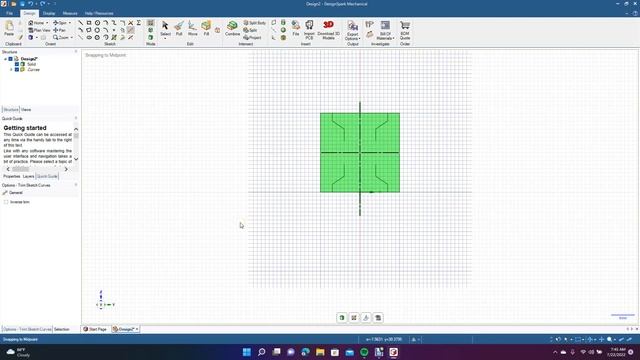Select the Solid item in Structure tree
This screenshot has width=640, height=360.
(x=31, y=64)
